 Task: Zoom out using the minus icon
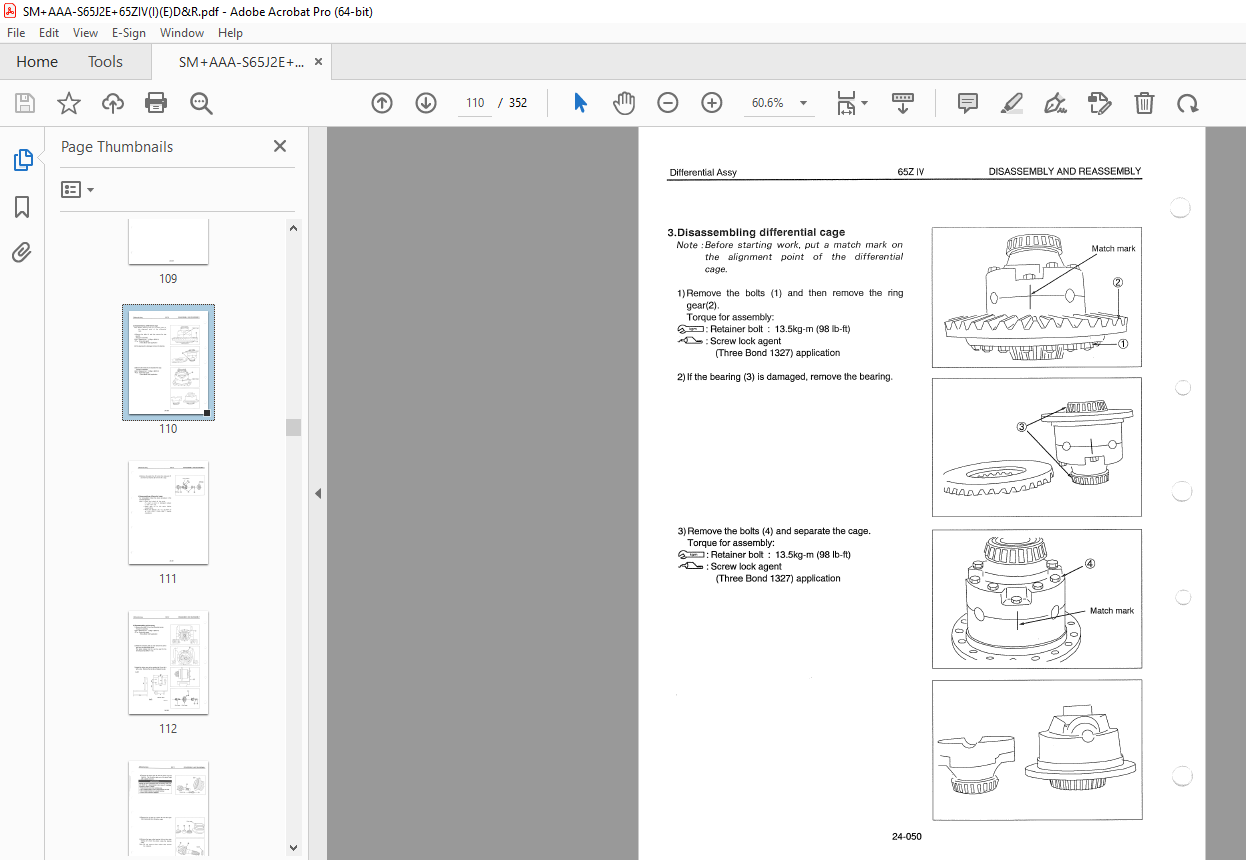pos(668,103)
